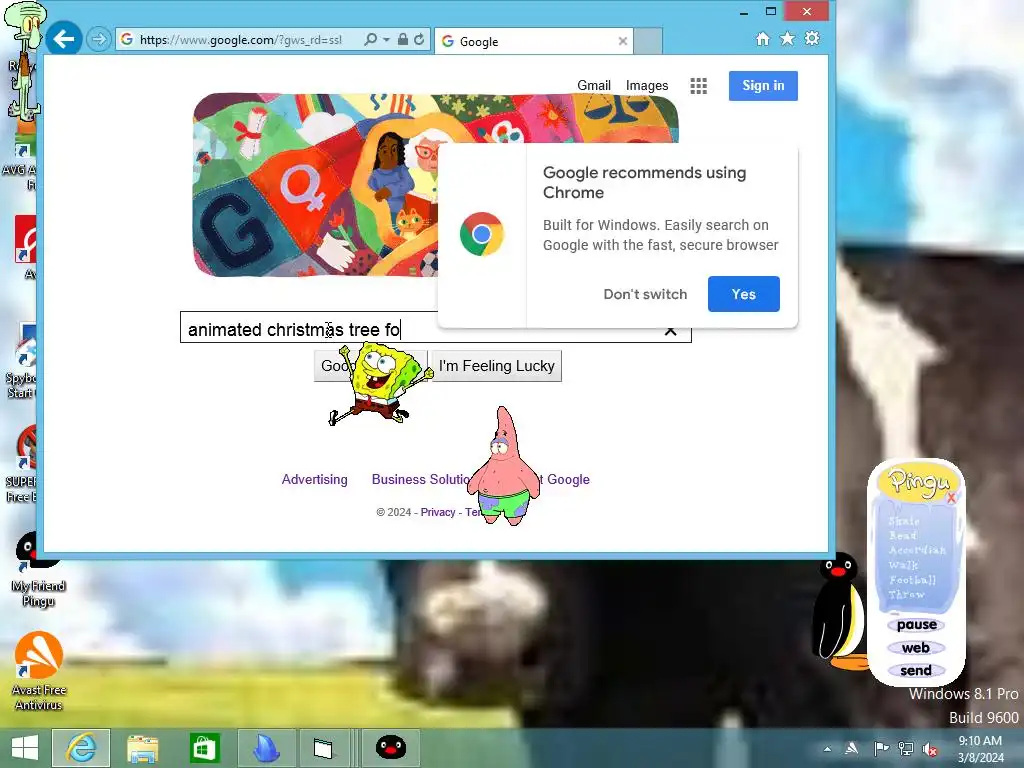Image resolution: width=1024 pixels, height=768 pixels.
Task: Open the Windows Start button
Action: pyautogui.click(x=25, y=748)
